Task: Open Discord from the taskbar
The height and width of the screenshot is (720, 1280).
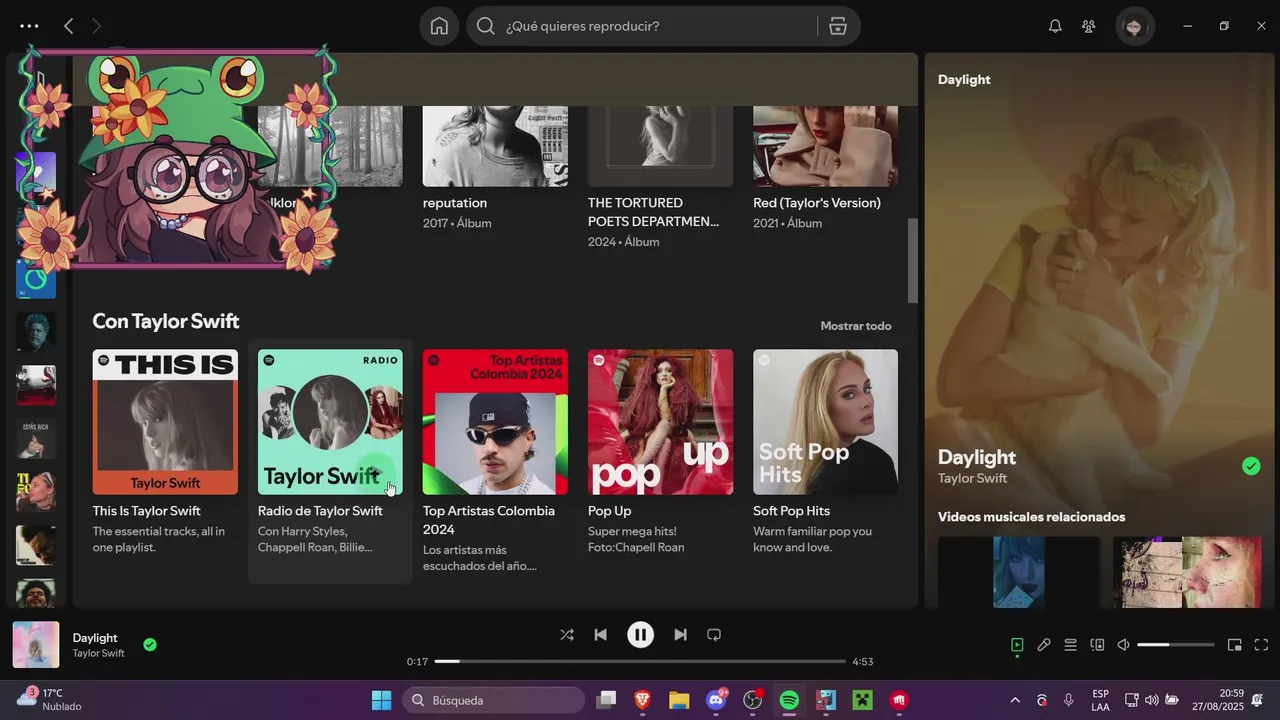Action: click(716, 700)
